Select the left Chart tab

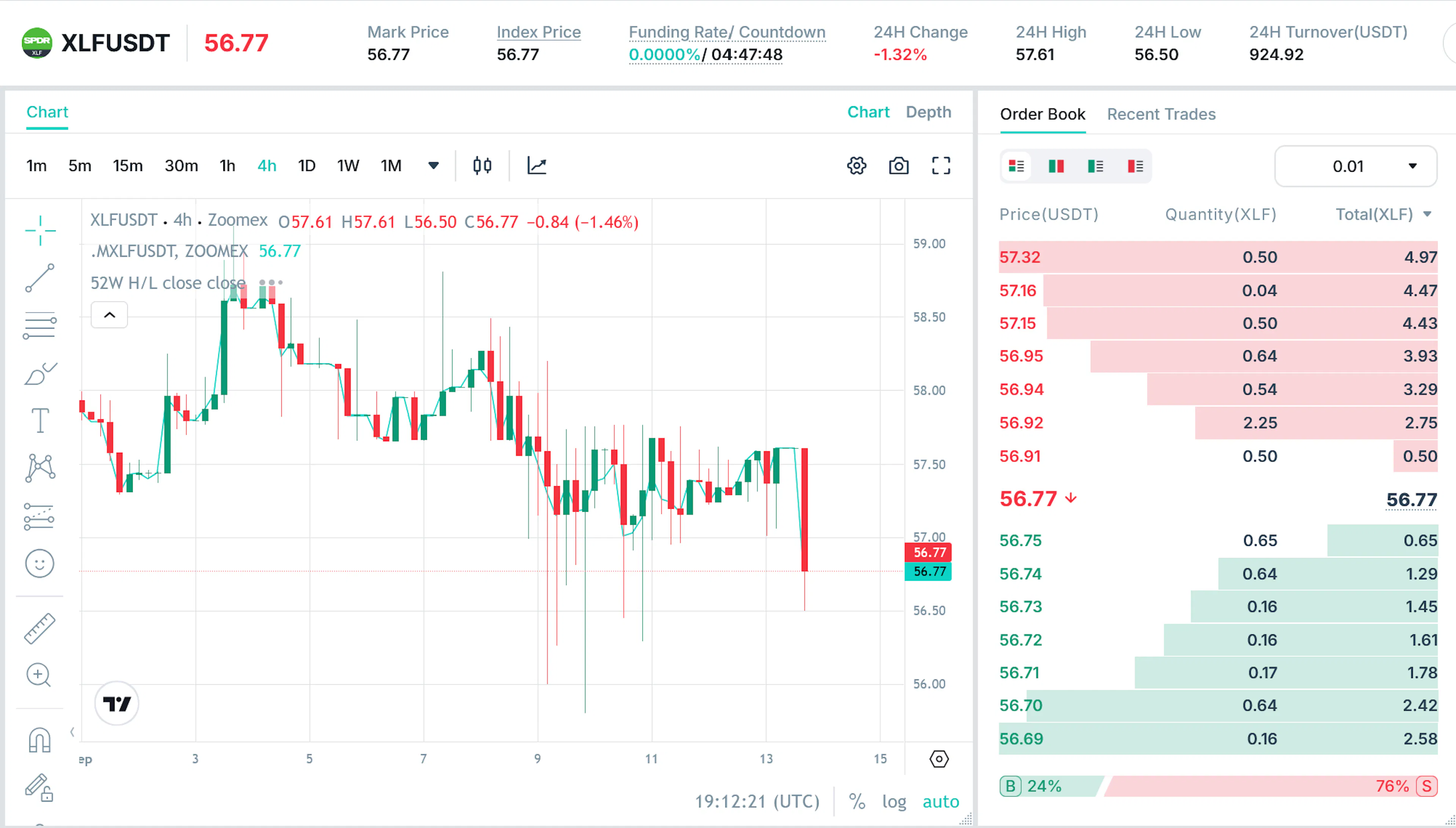[x=47, y=112]
